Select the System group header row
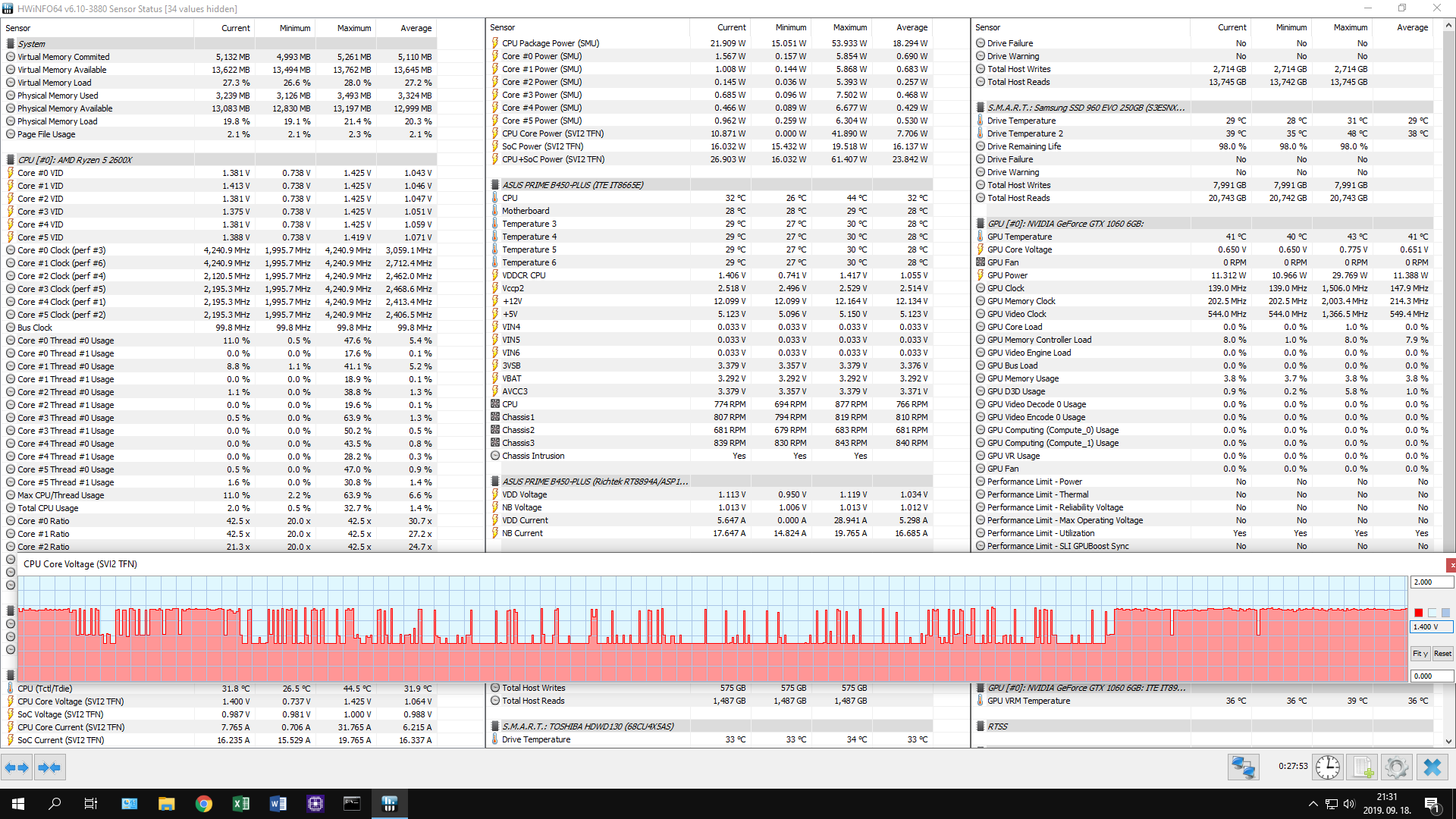Image resolution: width=1456 pixels, height=819 pixels. 218,44
